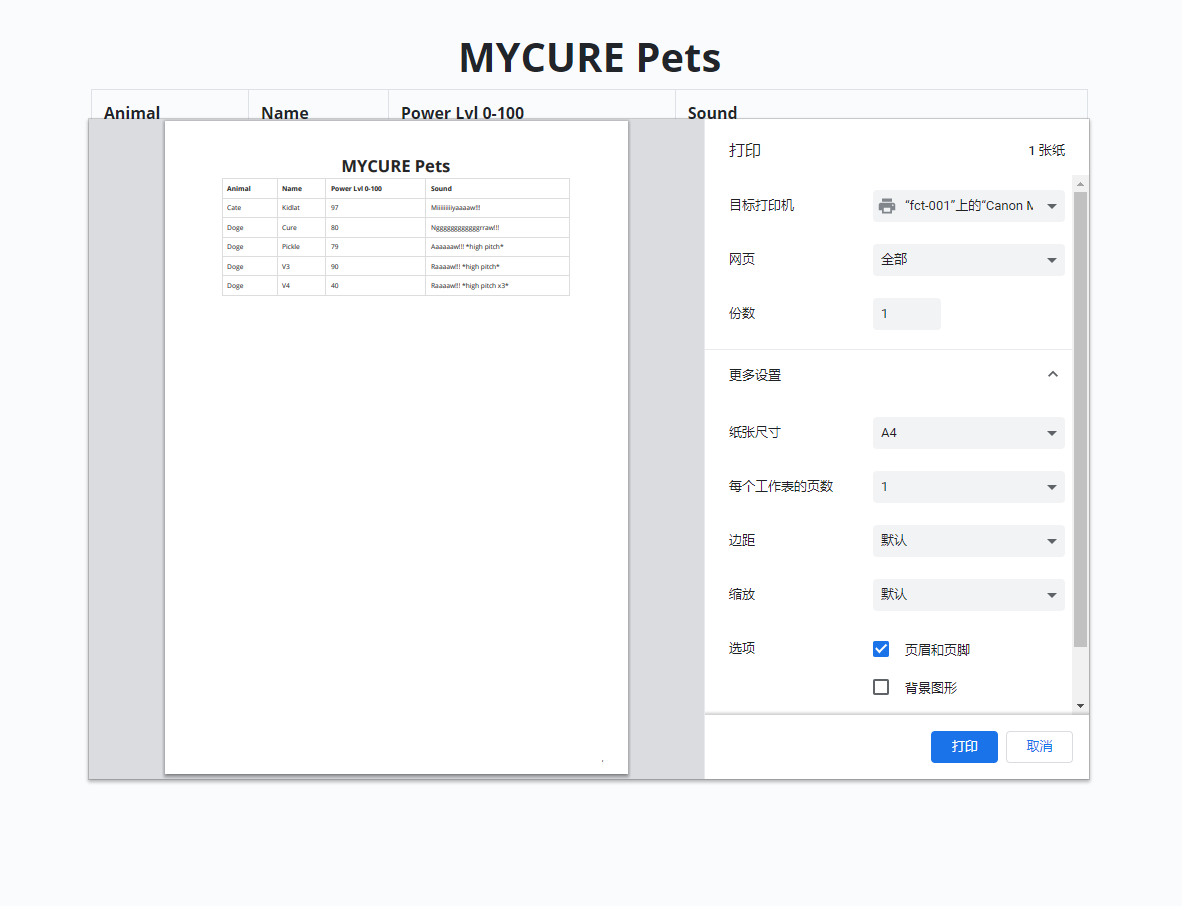
Task: Click the '1 张纸' sheet count text
Action: click(1046, 151)
